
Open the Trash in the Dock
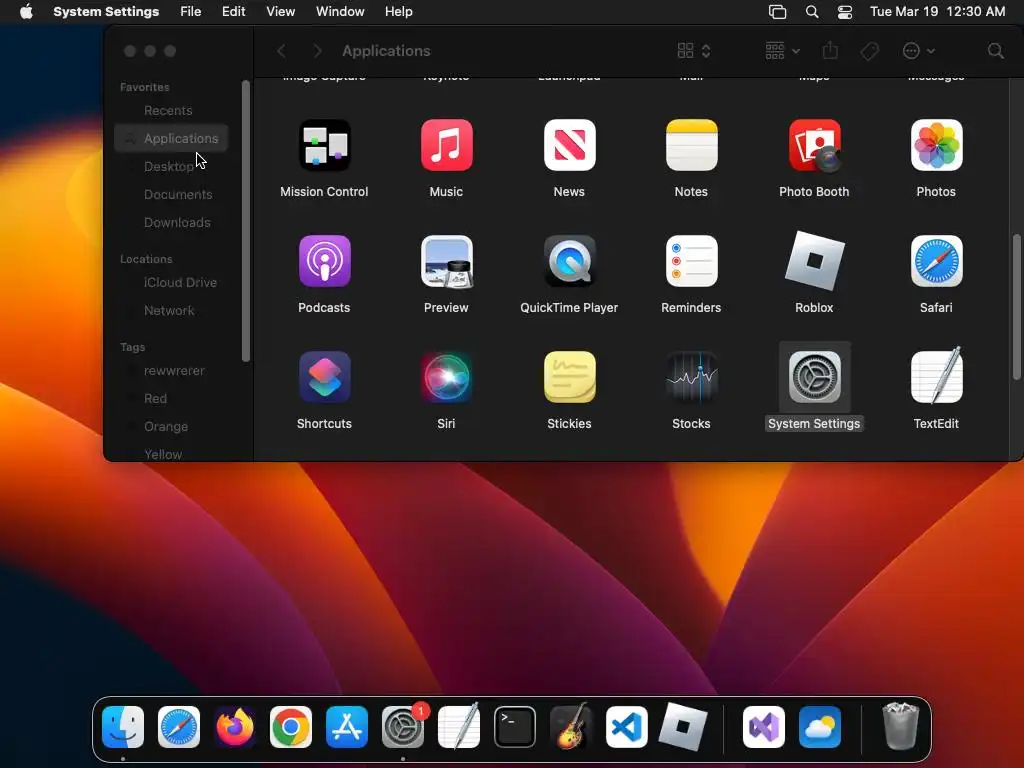coord(901,726)
